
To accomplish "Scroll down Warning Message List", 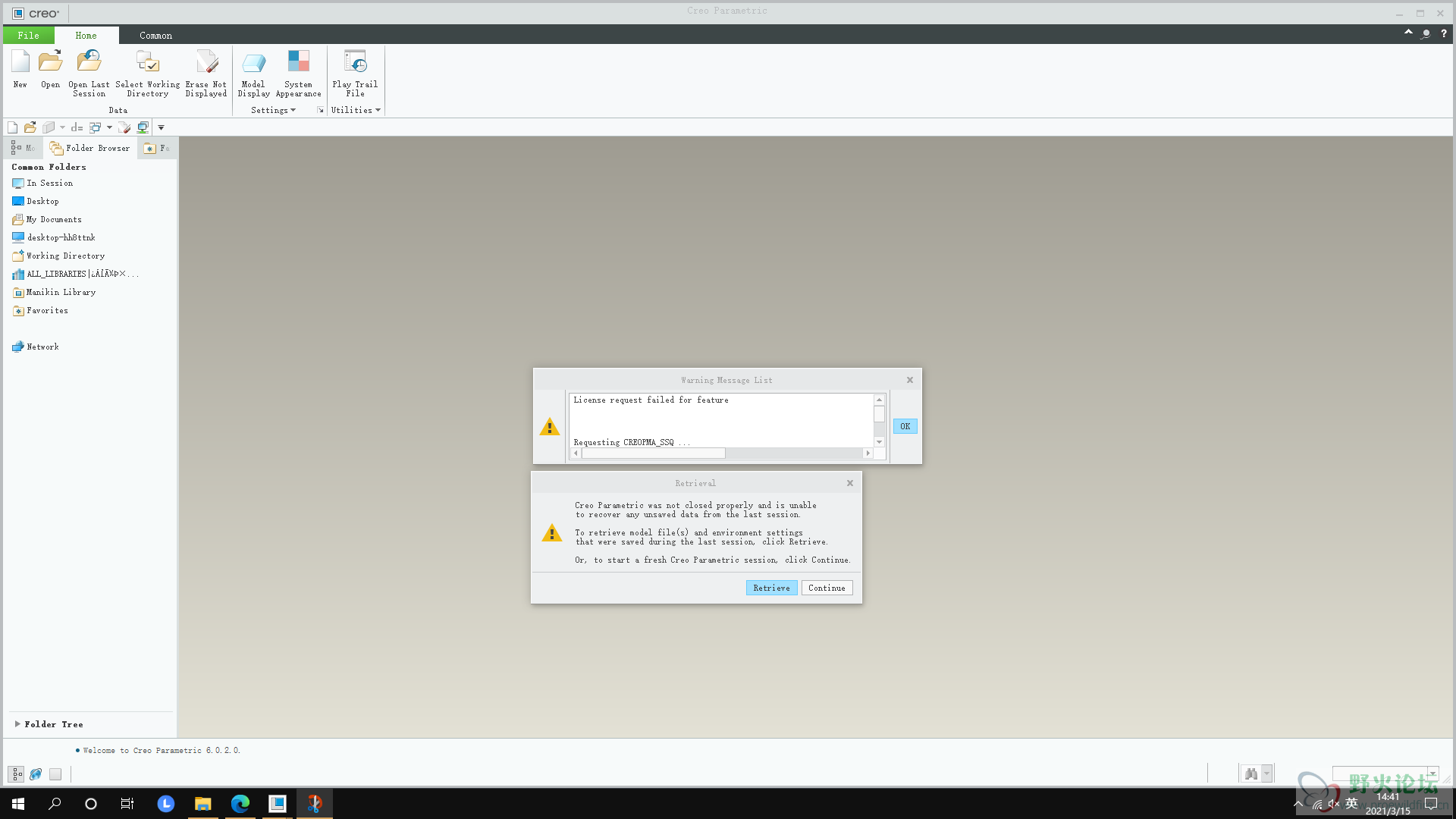I will tap(879, 441).
